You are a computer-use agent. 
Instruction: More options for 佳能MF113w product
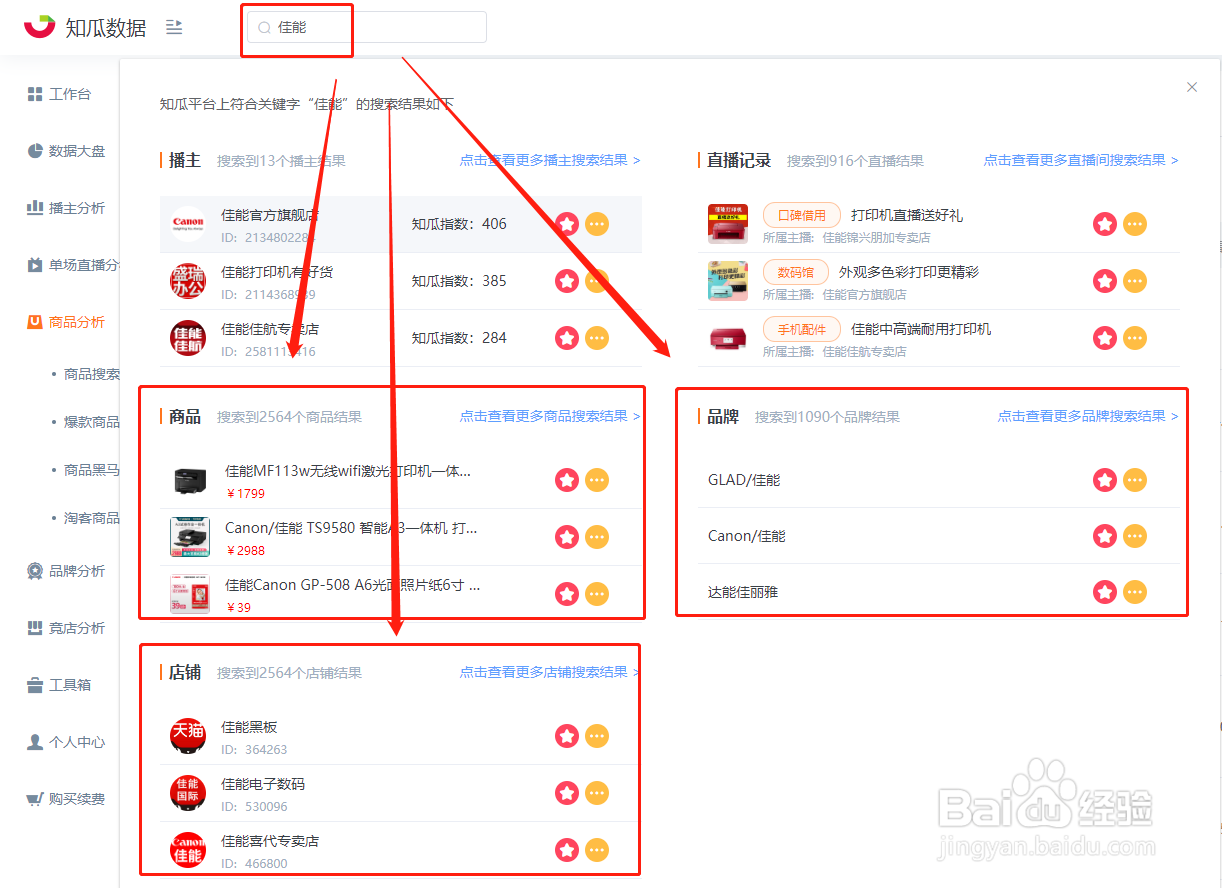pos(597,480)
